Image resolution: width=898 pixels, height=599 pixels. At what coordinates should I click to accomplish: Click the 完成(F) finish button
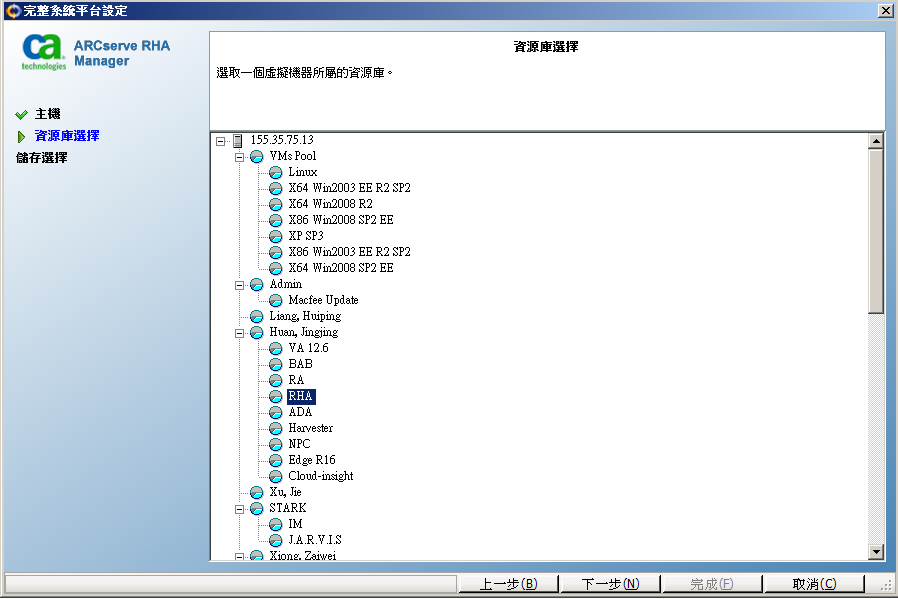(x=712, y=584)
